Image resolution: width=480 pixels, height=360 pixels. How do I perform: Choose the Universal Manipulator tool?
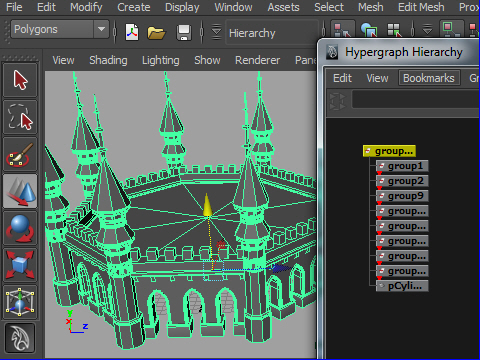pos(20,302)
